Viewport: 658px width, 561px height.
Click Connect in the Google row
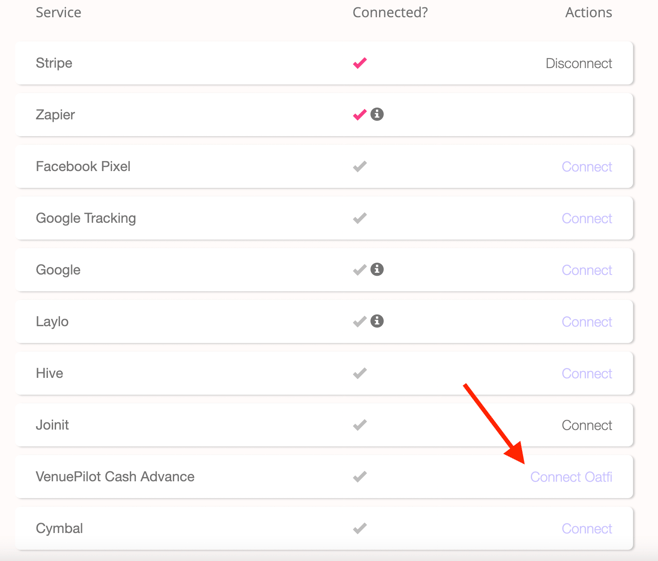coord(587,270)
